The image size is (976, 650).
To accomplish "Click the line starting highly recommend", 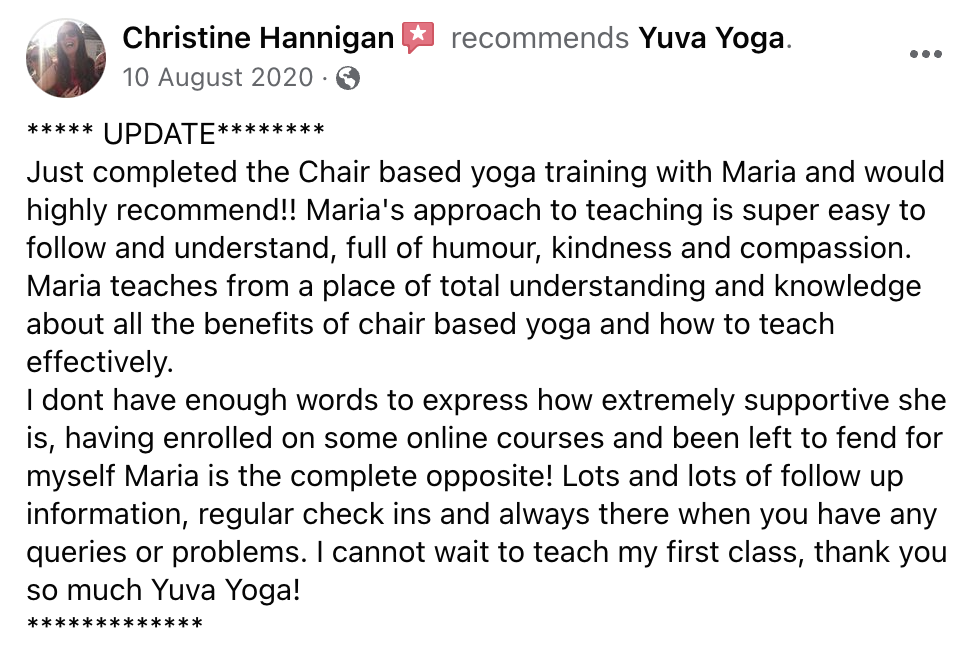I will point(476,210).
